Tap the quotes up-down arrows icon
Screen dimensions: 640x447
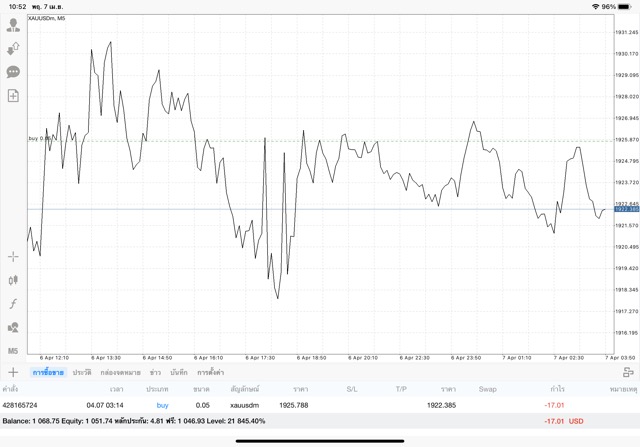(13, 48)
